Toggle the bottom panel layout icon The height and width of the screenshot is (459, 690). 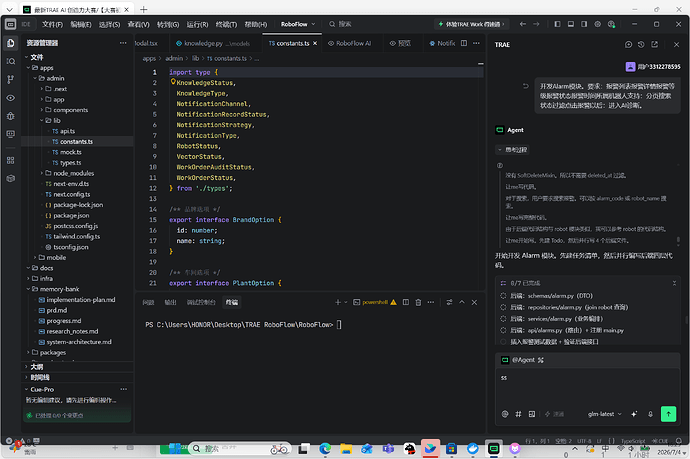click(x=571, y=24)
